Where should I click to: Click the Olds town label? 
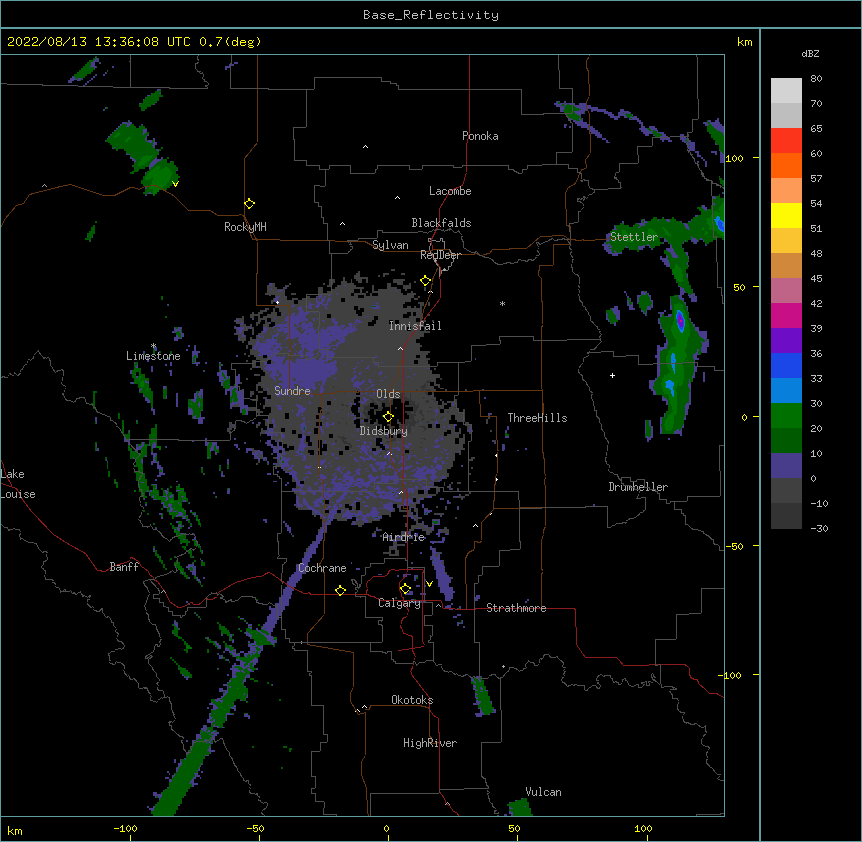point(388,394)
